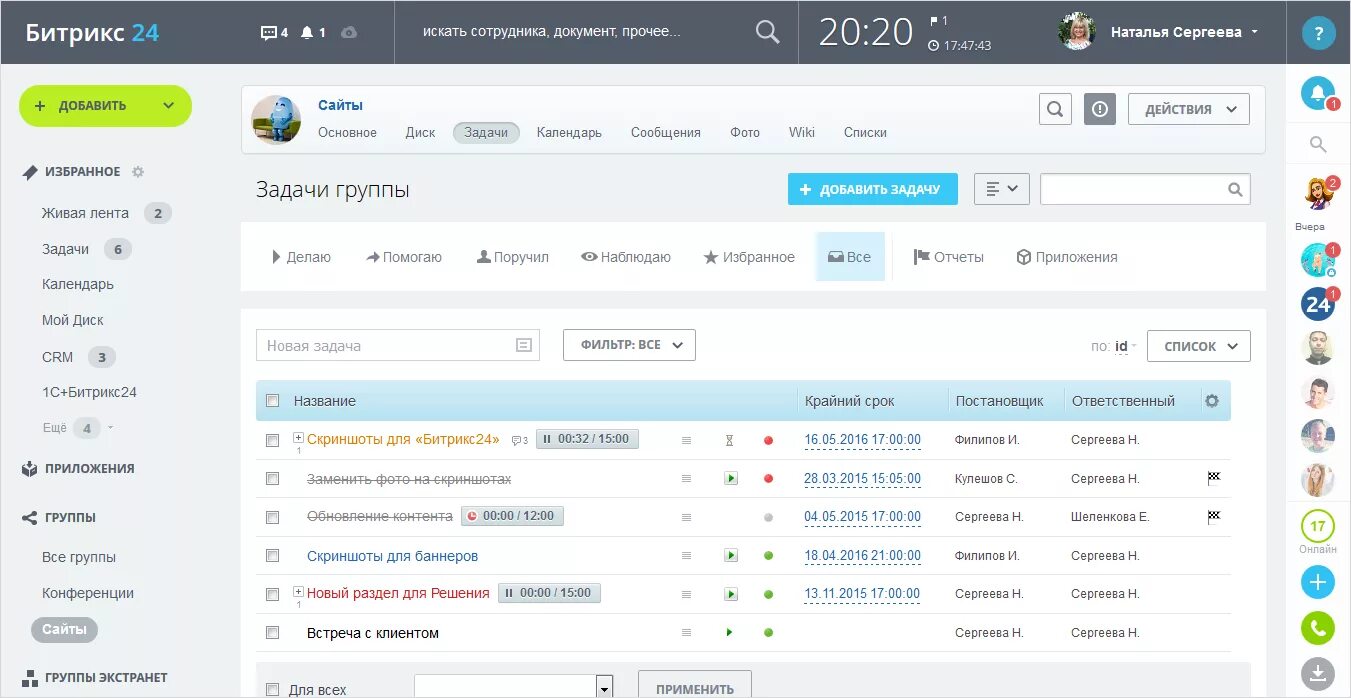Image resolution: width=1351 pixels, height=698 pixels.
Task: Click finish flag of Заменить фото row
Action: click(x=1214, y=478)
